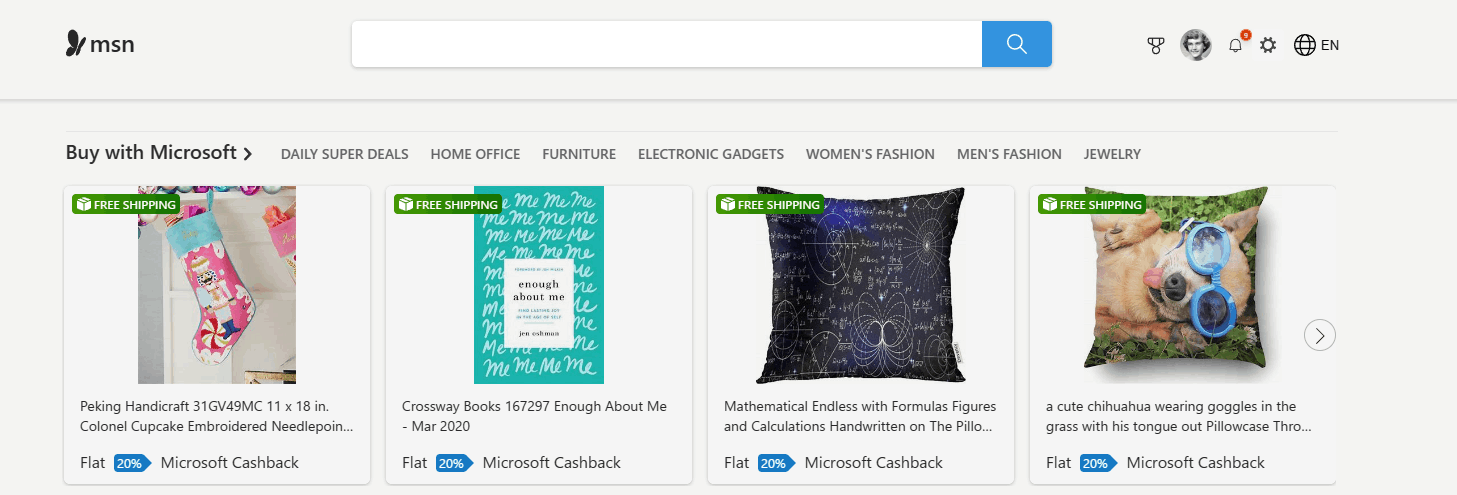
Task: Open the EN language selector
Action: point(1330,45)
